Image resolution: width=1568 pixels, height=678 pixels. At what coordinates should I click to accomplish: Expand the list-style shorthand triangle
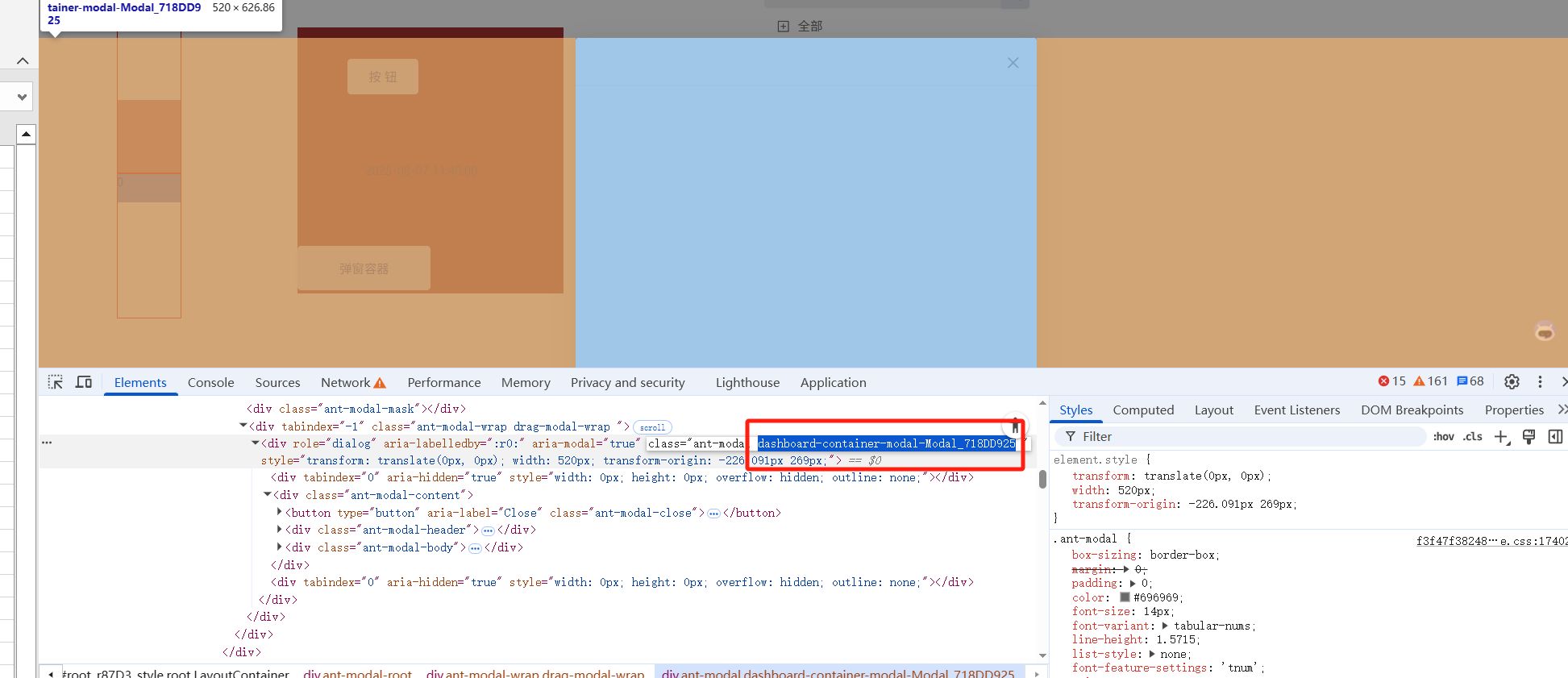click(x=1154, y=654)
